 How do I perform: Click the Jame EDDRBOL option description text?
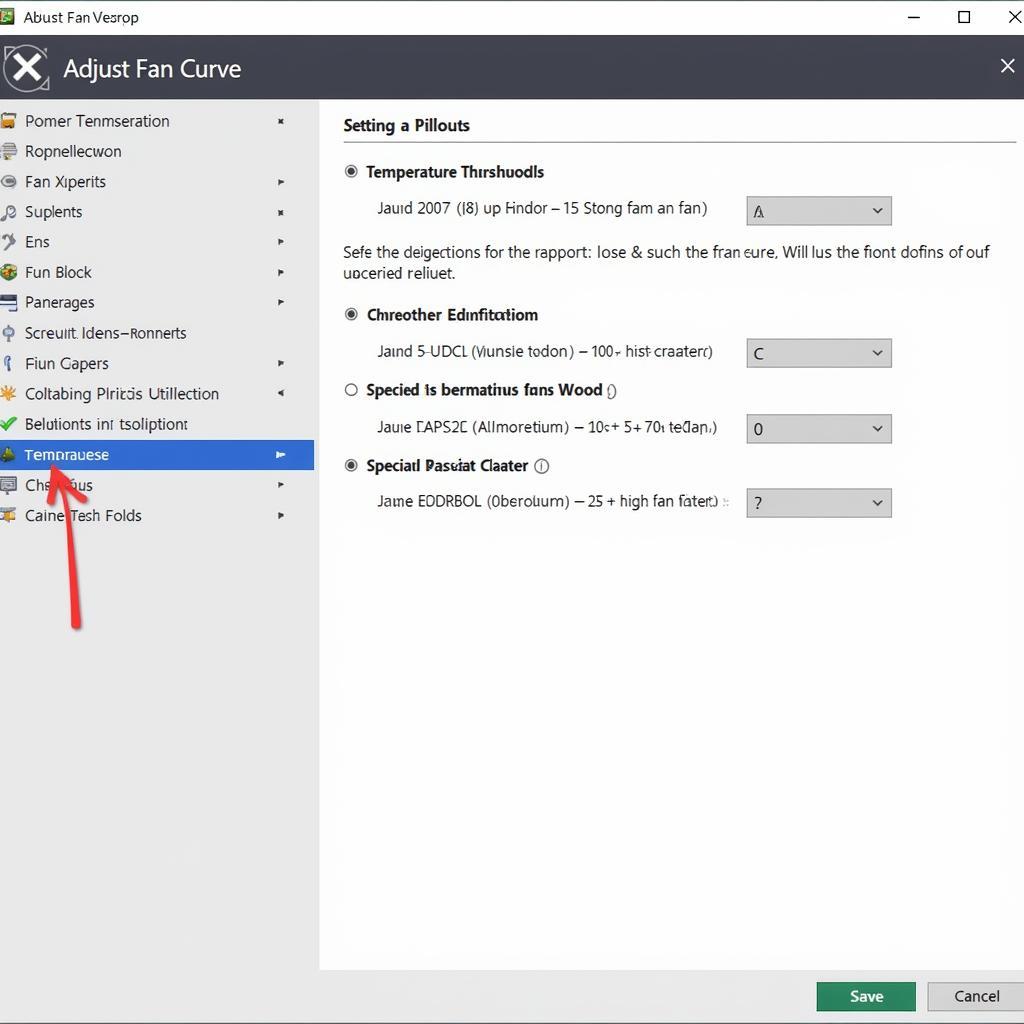click(548, 502)
